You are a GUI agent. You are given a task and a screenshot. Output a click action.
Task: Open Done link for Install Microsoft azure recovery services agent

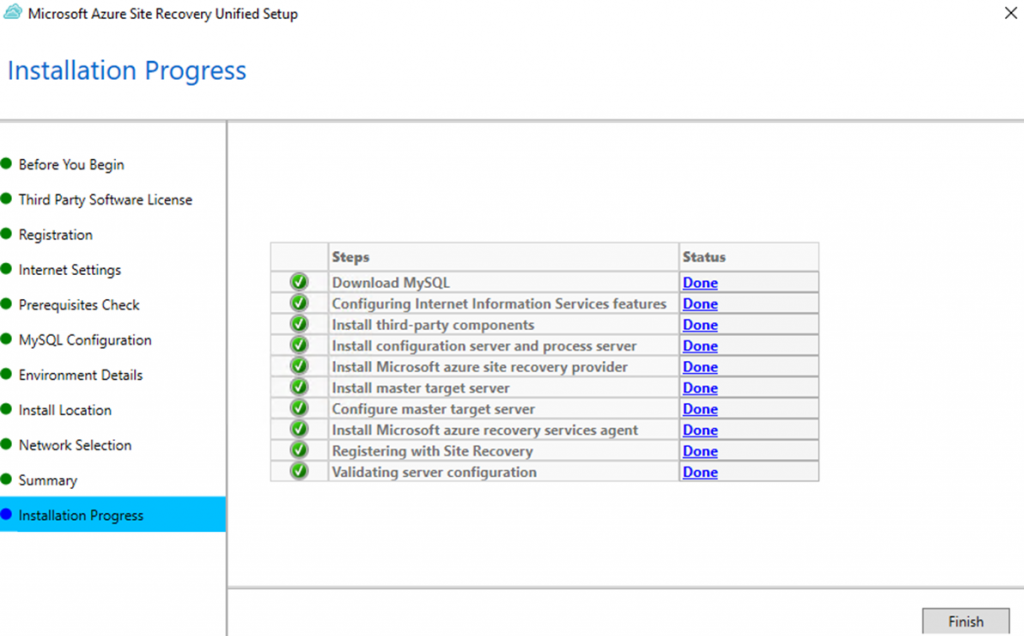[x=700, y=430]
